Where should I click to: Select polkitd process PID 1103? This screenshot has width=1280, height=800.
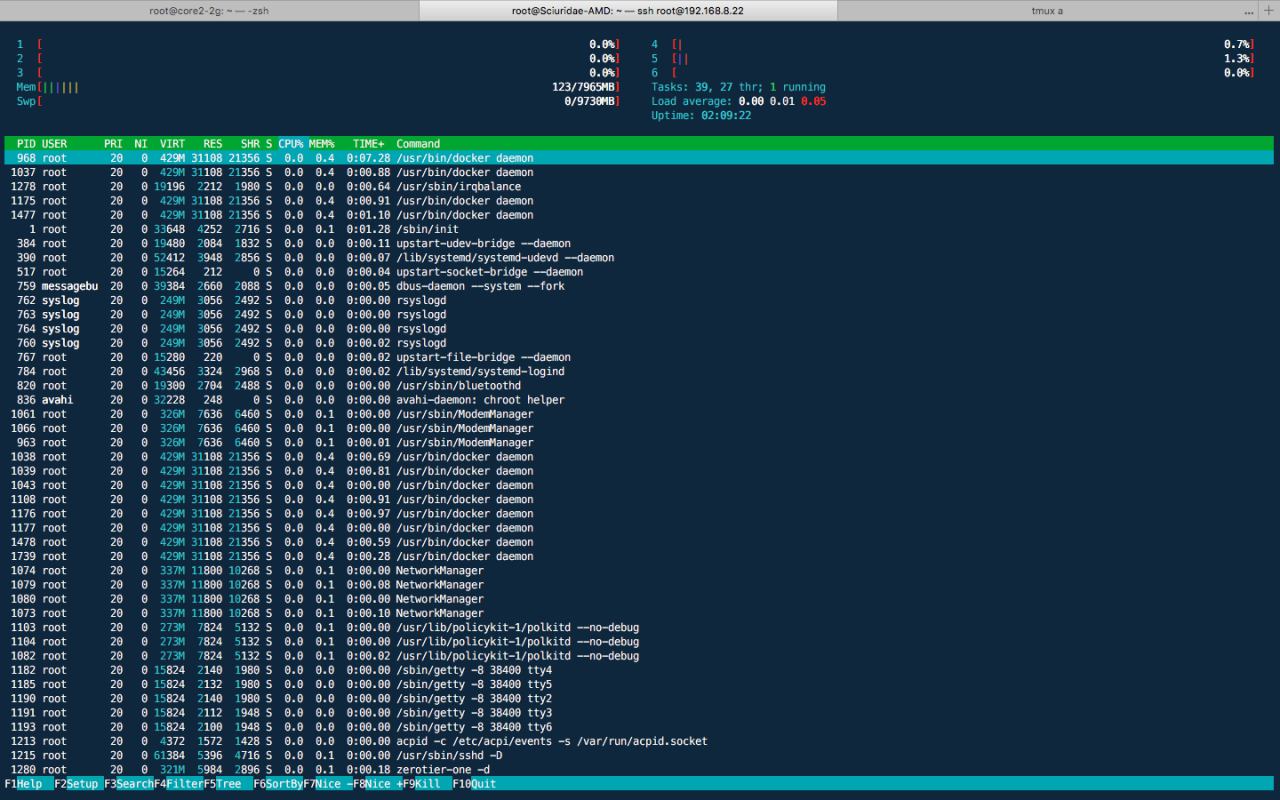pyautogui.click(x=640, y=628)
